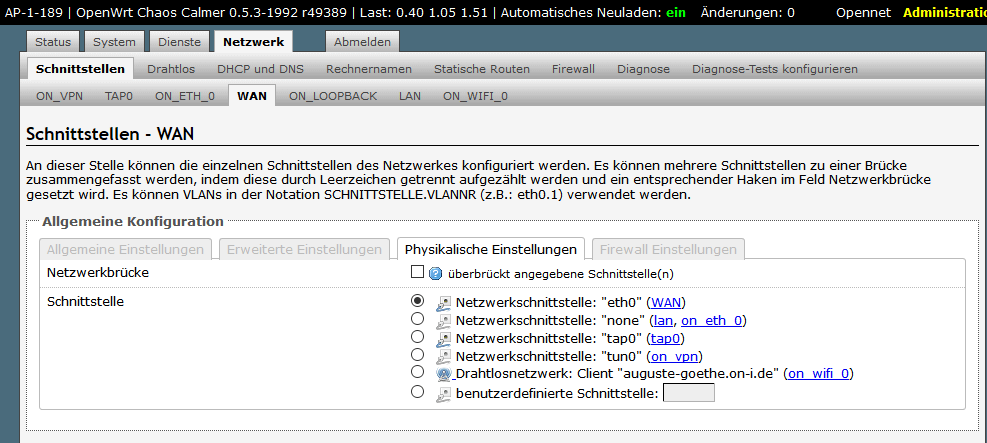
Task: Click the eth0 network interface icon
Action: (x=444, y=302)
